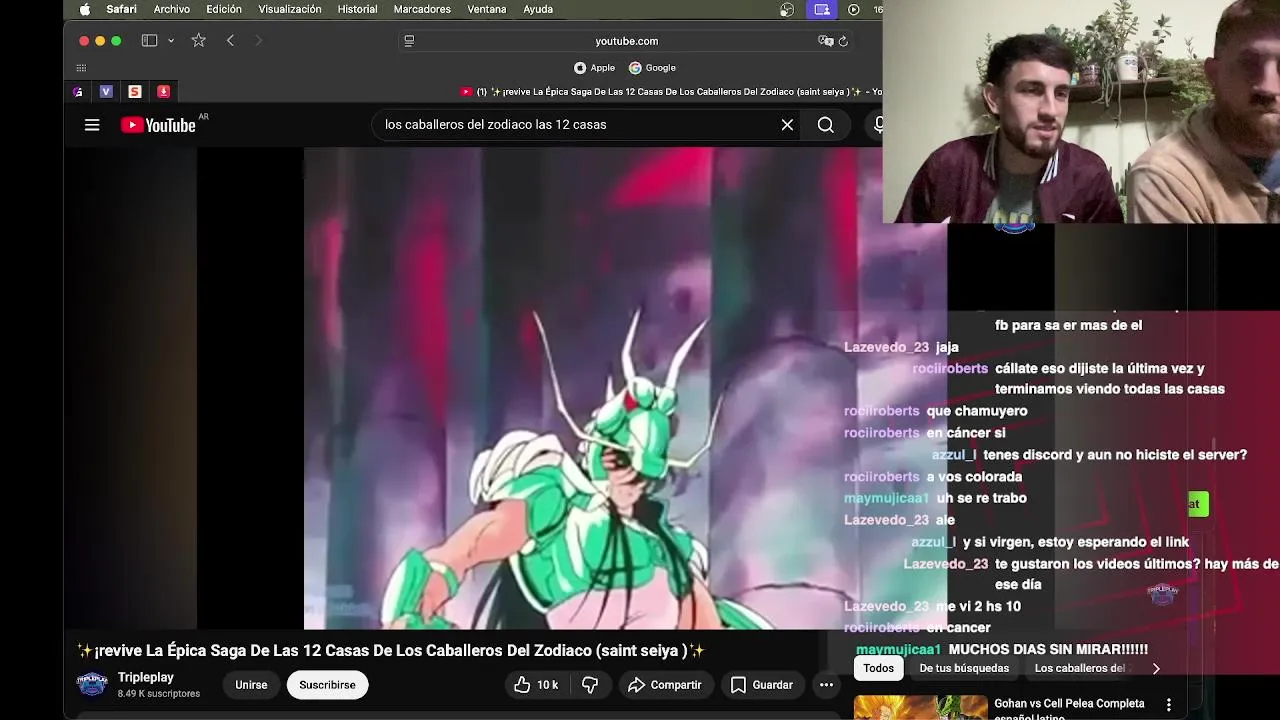Viewport: 1280px width, 720px height.
Task: Click the play circle icon in the menu bar
Action: (854, 9)
